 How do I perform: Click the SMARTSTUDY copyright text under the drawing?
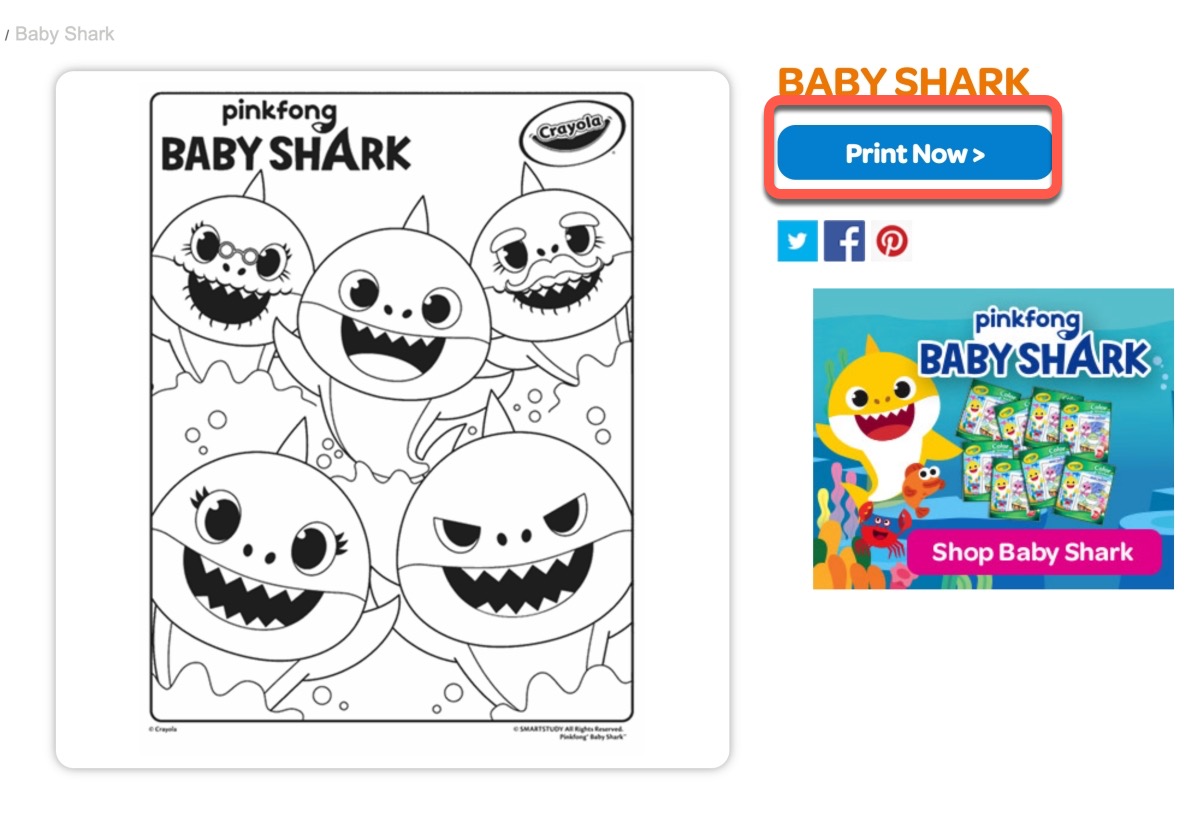(x=569, y=733)
